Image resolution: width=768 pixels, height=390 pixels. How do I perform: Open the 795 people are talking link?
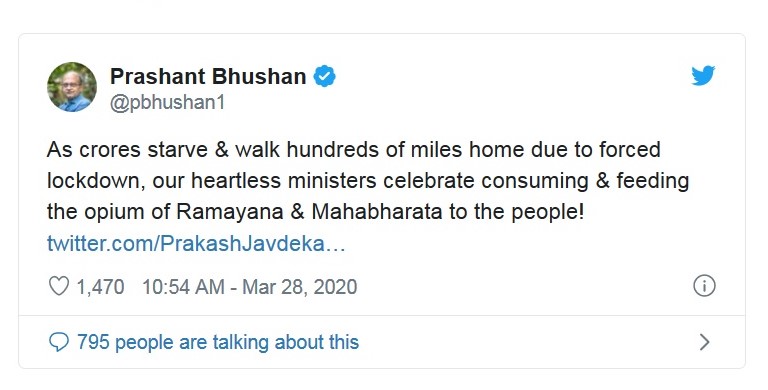point(218,342)
